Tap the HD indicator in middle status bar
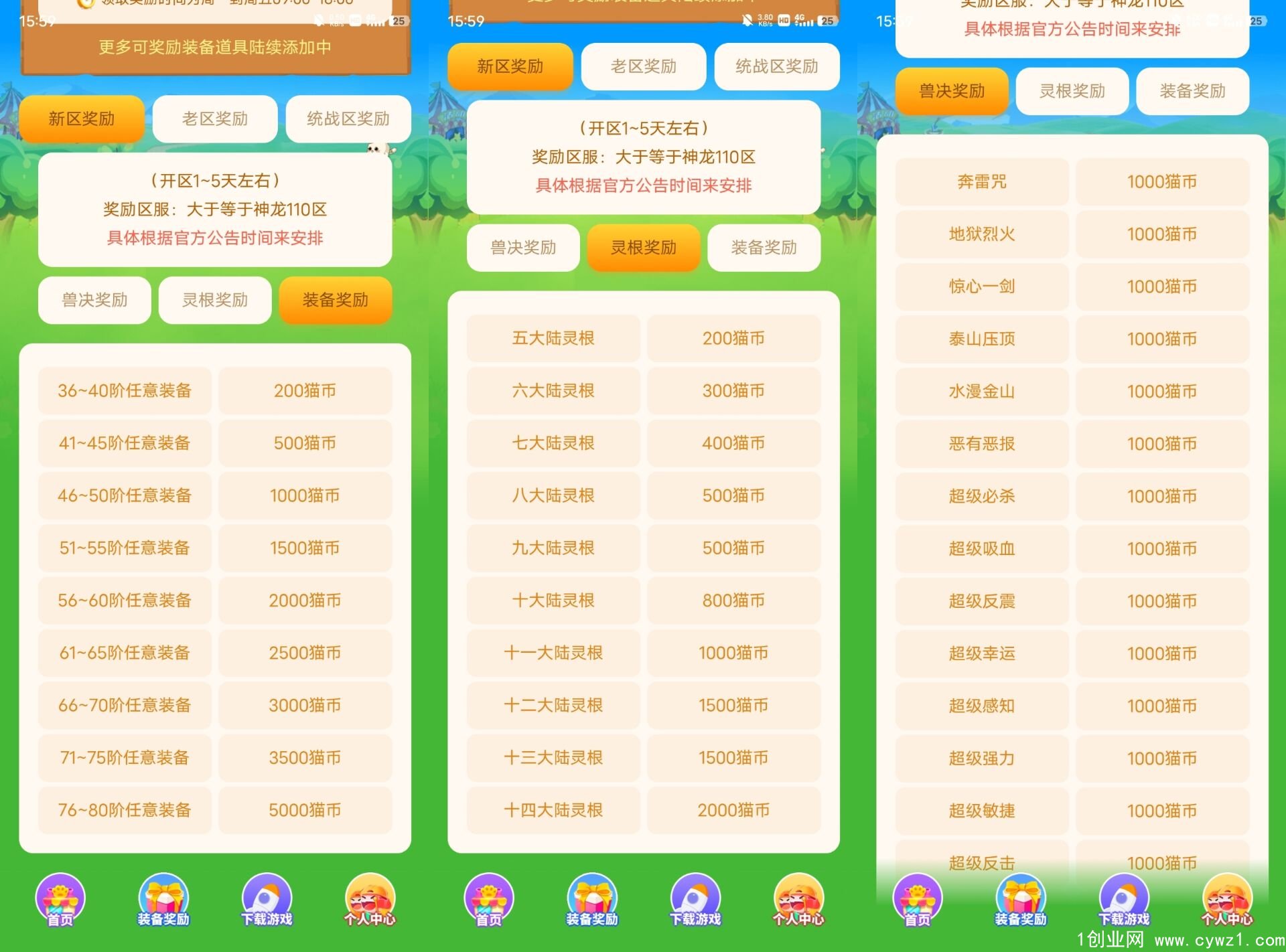 784,21
